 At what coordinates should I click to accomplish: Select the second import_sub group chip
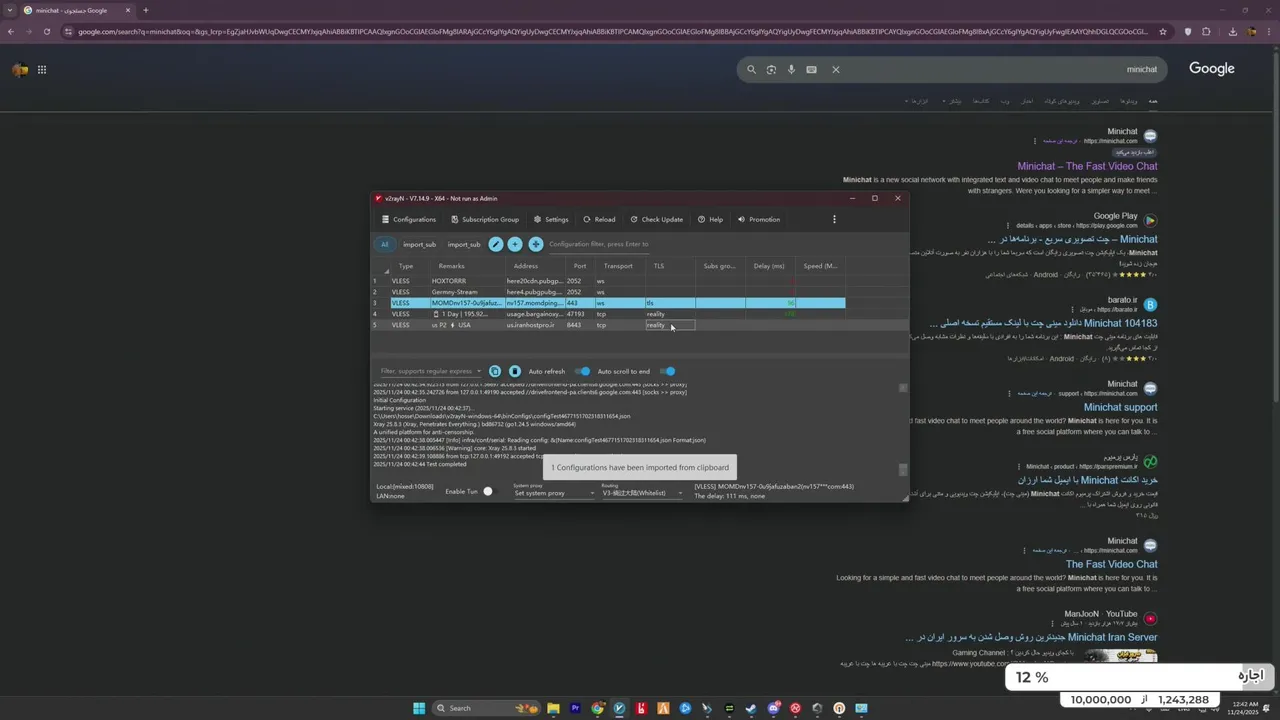click(464, 244)
